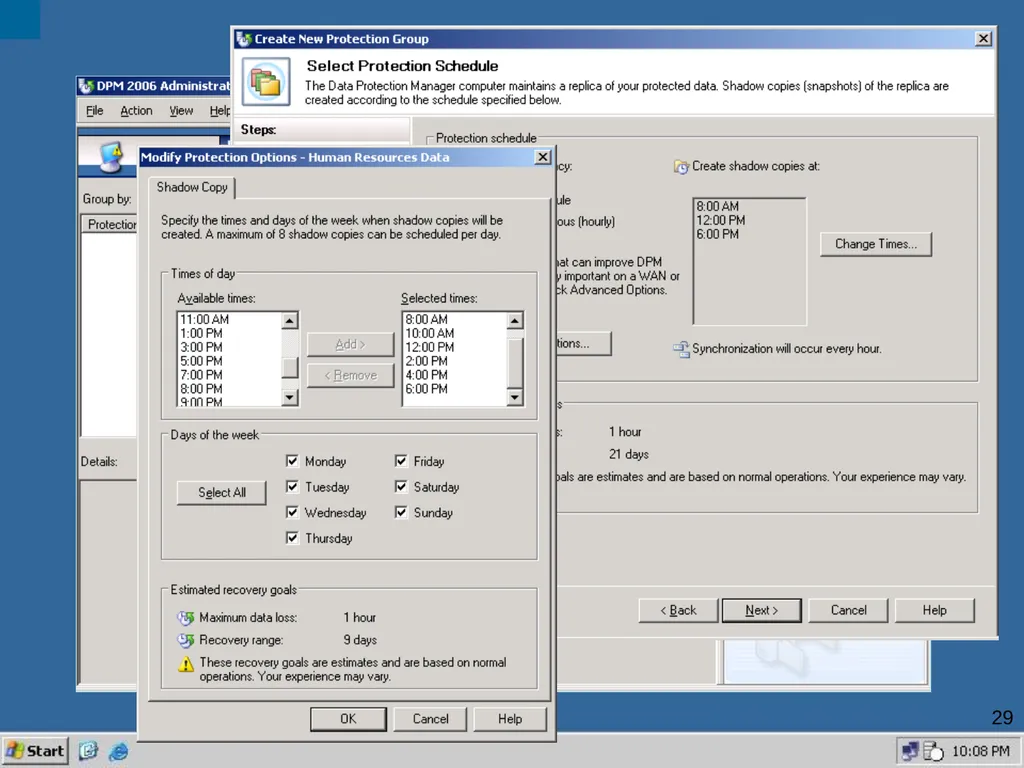Click the yellow warning icon in recovery goals

[x=186, y=665]
